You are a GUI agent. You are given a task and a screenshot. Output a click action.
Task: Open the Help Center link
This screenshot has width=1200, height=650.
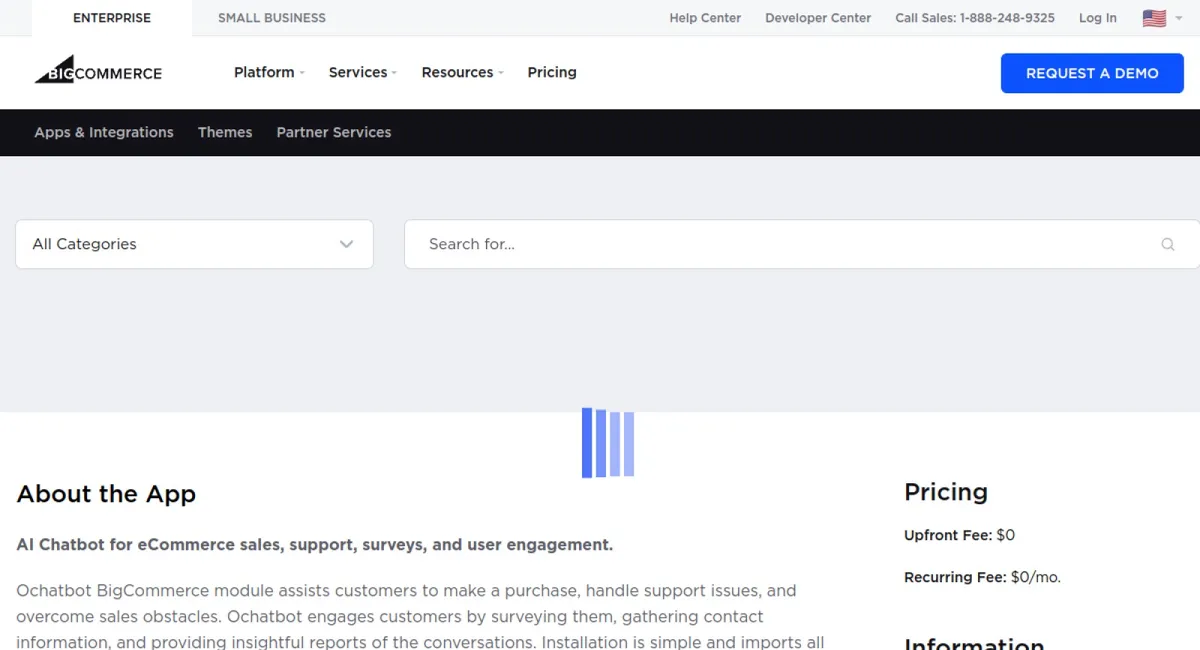click(x=705, y=17)
